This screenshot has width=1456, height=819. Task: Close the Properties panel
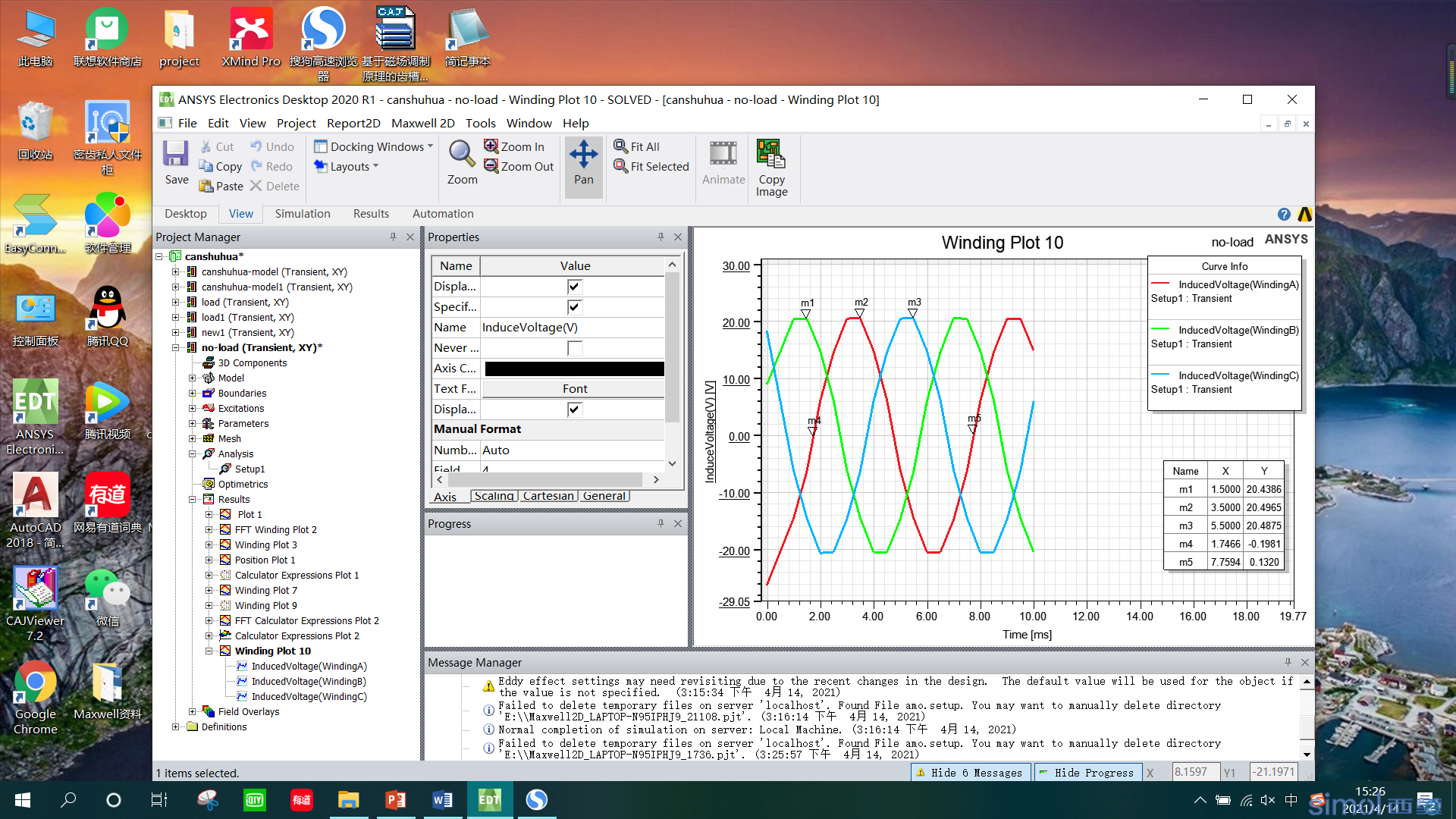pos(678,237)
